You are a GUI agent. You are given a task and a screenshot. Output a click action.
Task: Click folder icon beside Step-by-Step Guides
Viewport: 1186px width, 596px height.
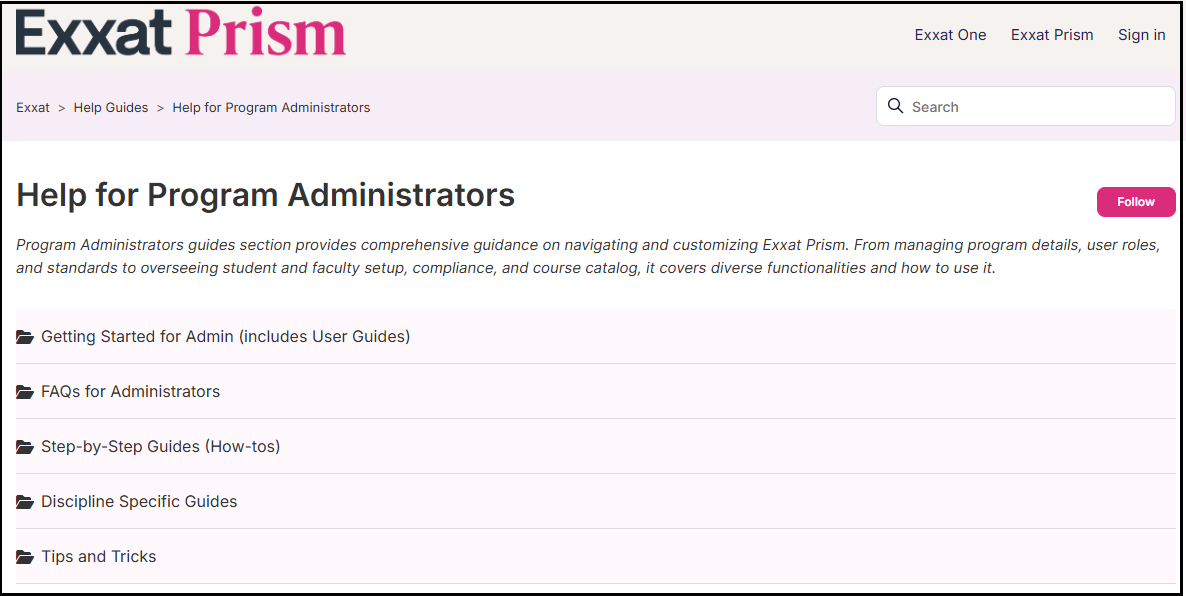point(25,447)
